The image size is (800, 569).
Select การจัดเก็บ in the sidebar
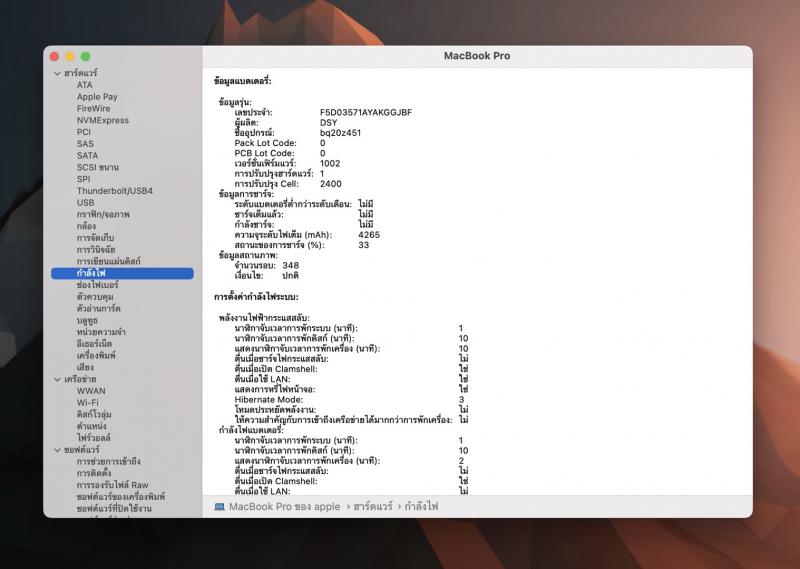pos(95,237)
